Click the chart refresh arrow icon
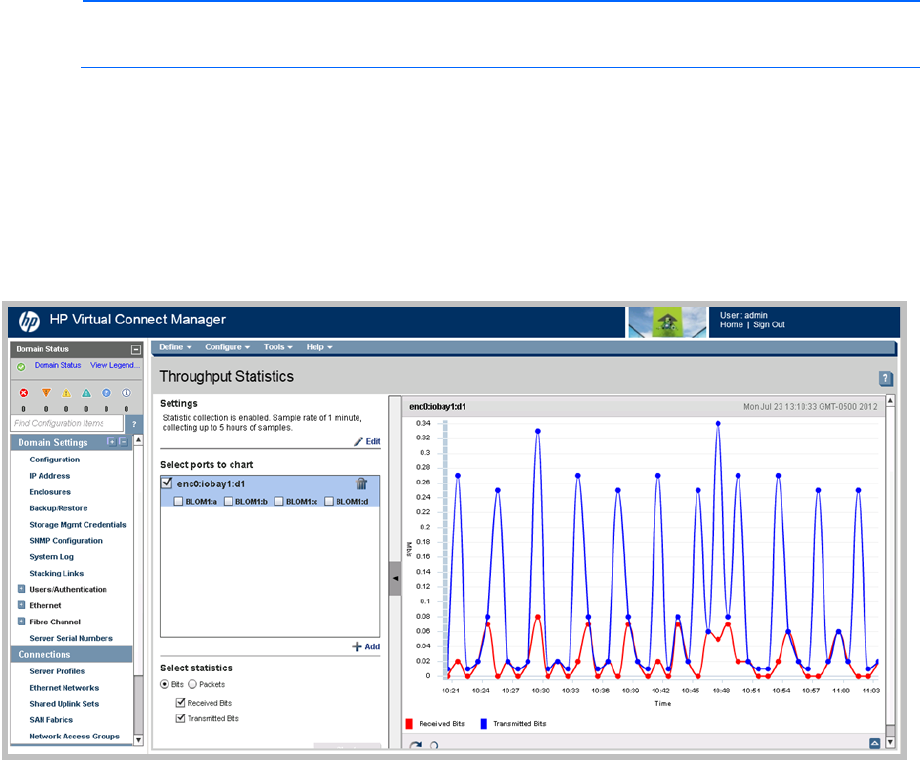 (415, 746)
